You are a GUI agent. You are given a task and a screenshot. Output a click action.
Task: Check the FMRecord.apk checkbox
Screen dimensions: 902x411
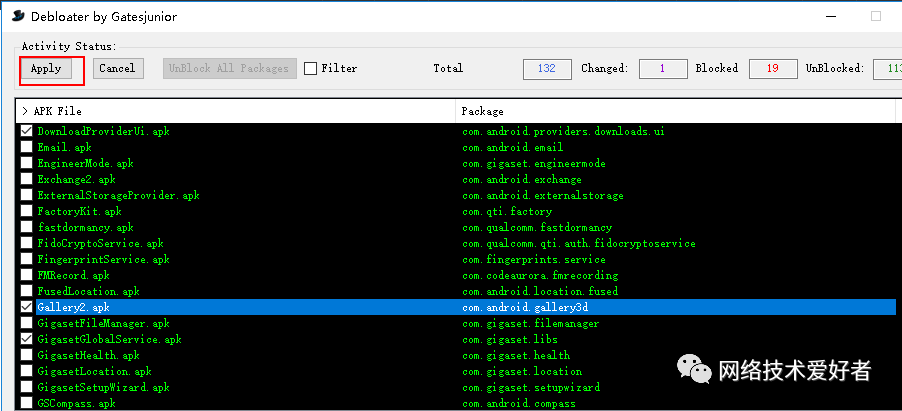pyautogui.click(x=26, y=275)
